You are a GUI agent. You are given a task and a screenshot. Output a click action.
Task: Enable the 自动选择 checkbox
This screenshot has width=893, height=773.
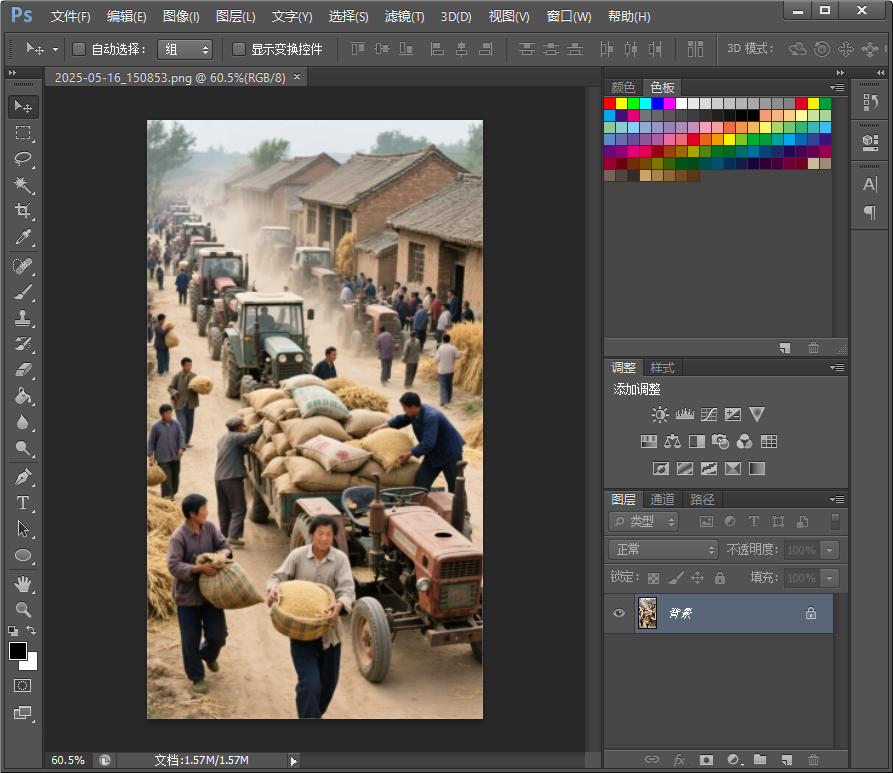80,49
